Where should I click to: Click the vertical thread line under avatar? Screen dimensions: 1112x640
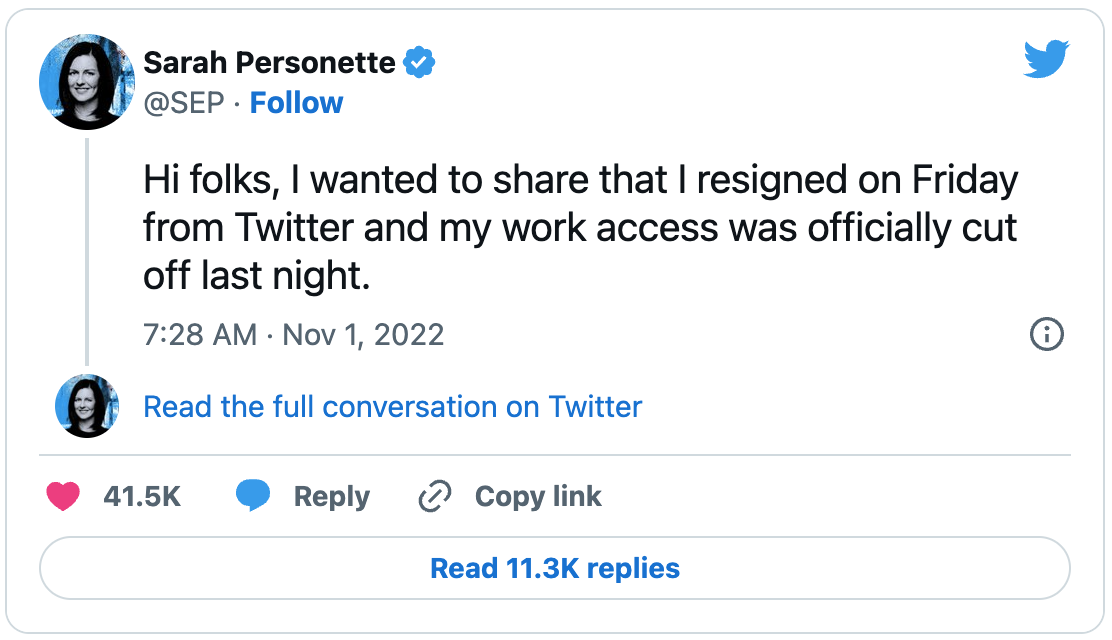pos(87,250)
